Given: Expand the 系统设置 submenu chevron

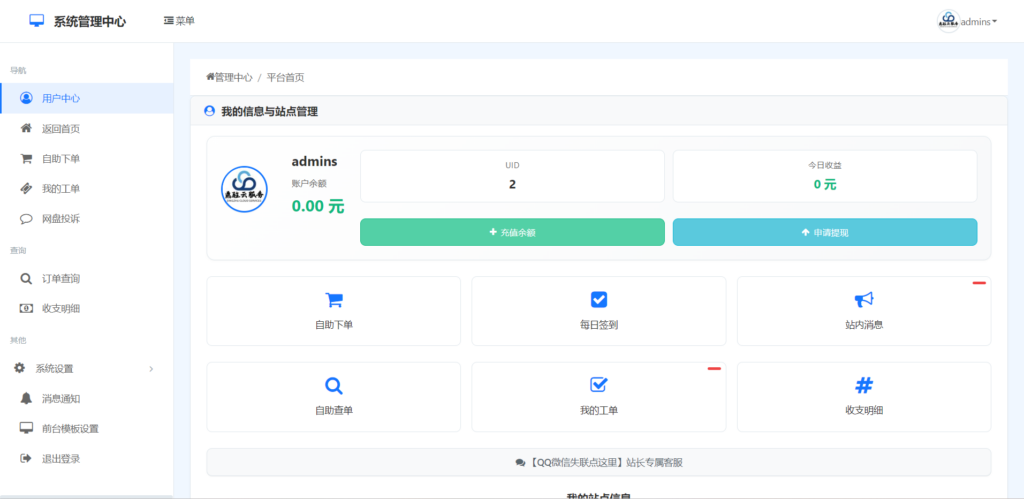Looking at the screenshot, I should [151, 369].
